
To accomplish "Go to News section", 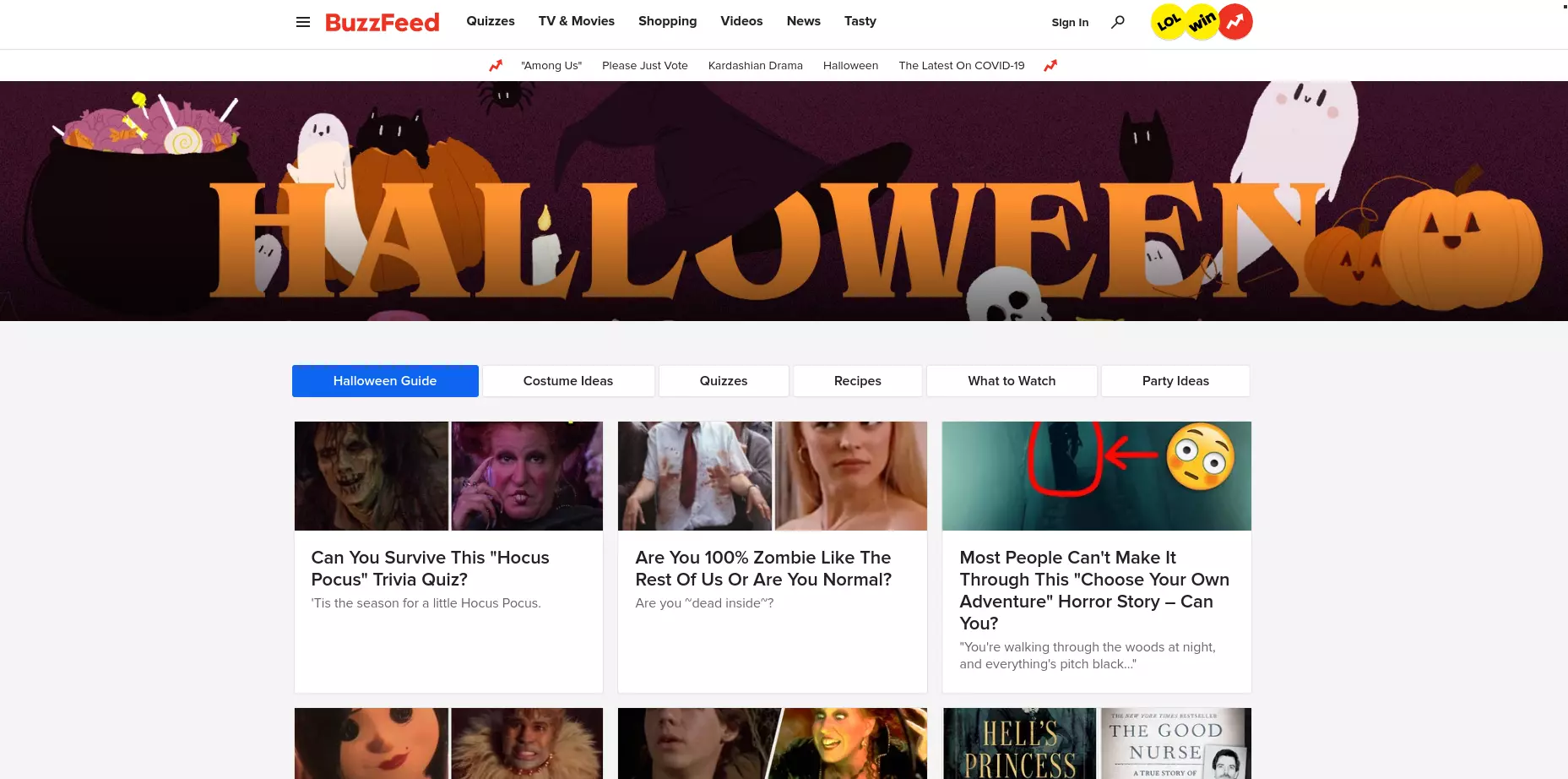I will click(804, 21).
